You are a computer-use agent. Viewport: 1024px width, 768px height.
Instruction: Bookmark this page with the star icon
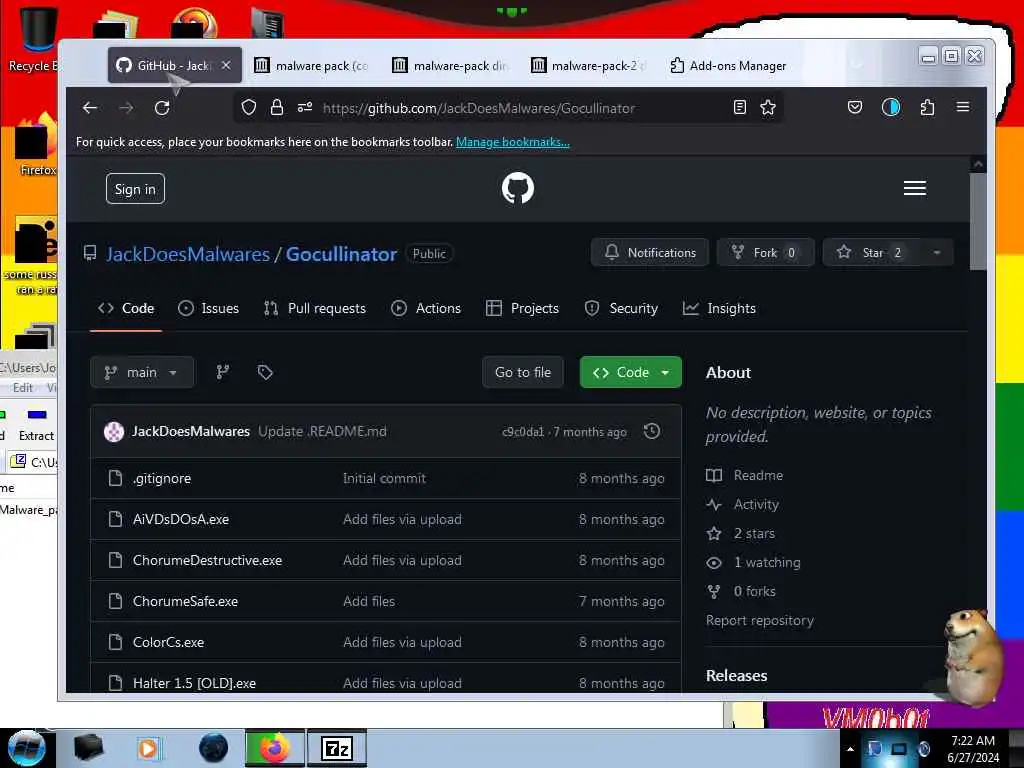[x=768, y=108]
